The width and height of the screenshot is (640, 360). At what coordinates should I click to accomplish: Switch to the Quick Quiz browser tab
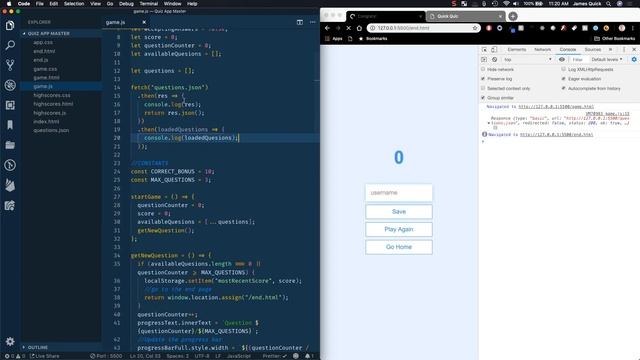click(466, 16)
